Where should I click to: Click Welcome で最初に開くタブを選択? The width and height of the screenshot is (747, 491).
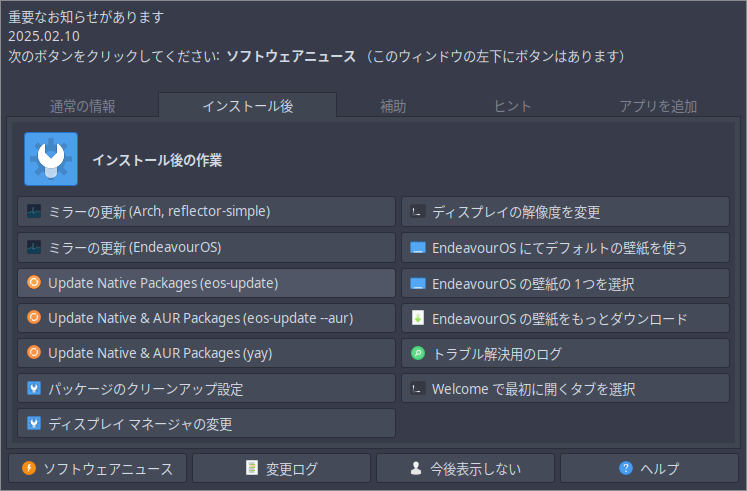pyautogui.click(x=565, y=389)
